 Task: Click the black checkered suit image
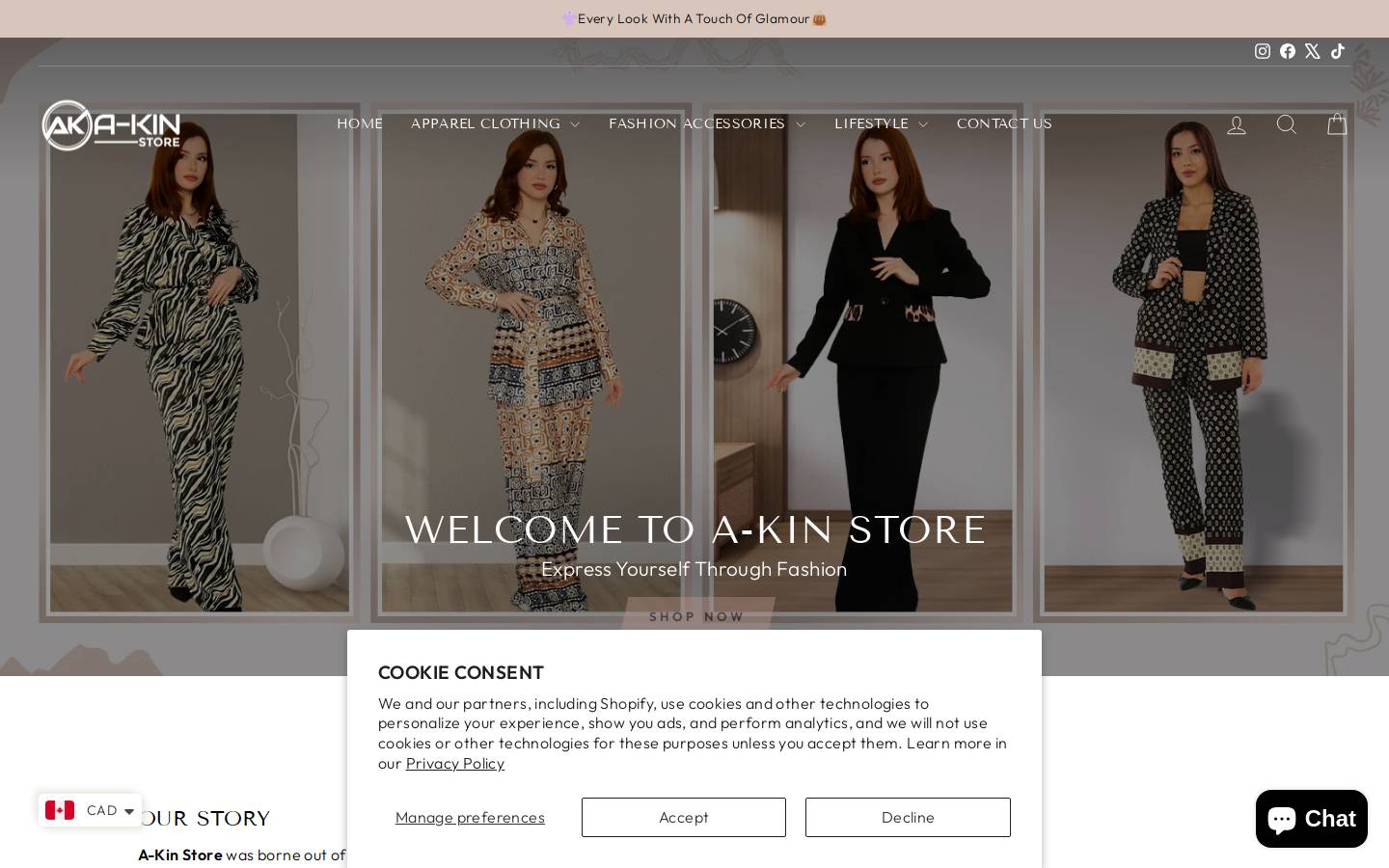coord(1193,363)
